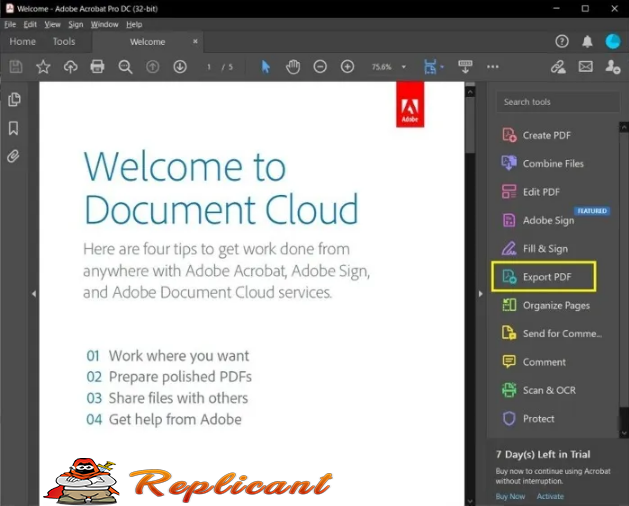This screenshot has height=506, width=629.
Task: Collapse the left navigation pane arrow
Action: tap(34, 294)
